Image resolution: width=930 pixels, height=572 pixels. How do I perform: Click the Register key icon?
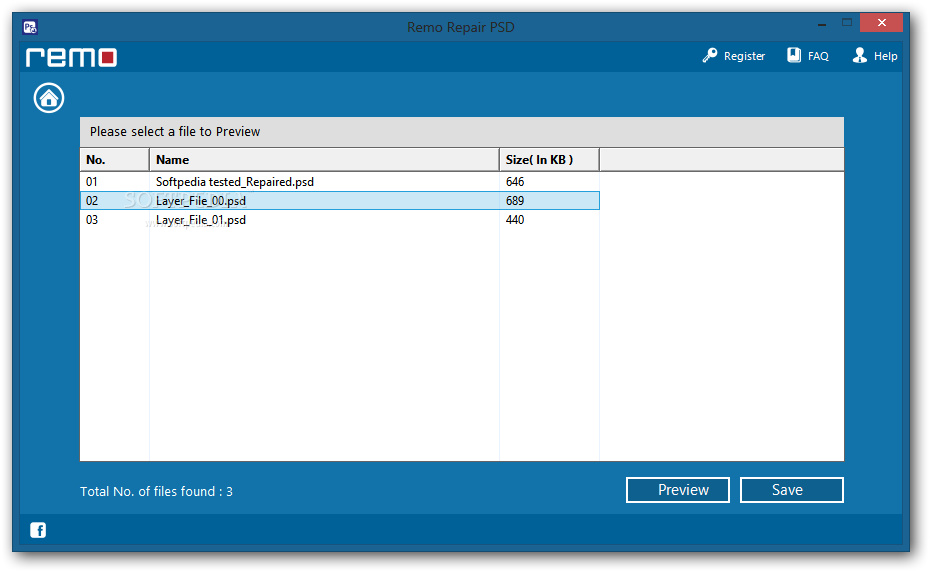pos(710,56)
